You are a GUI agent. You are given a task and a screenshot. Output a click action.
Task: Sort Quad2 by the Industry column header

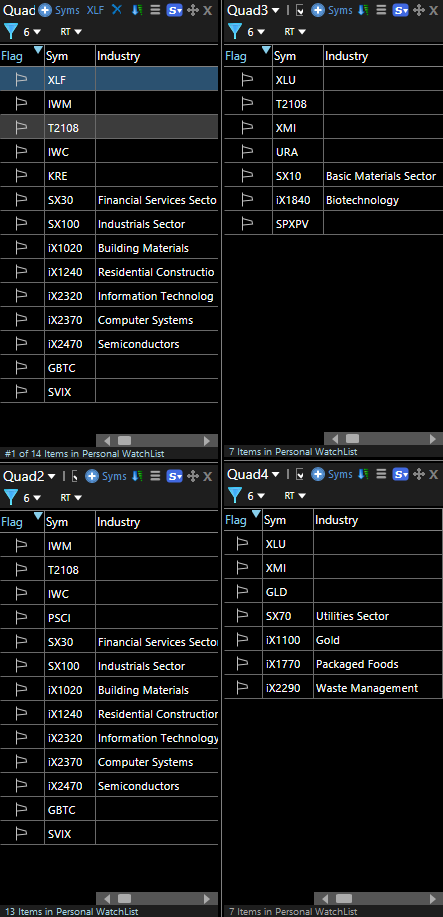[x=157, y=522]
